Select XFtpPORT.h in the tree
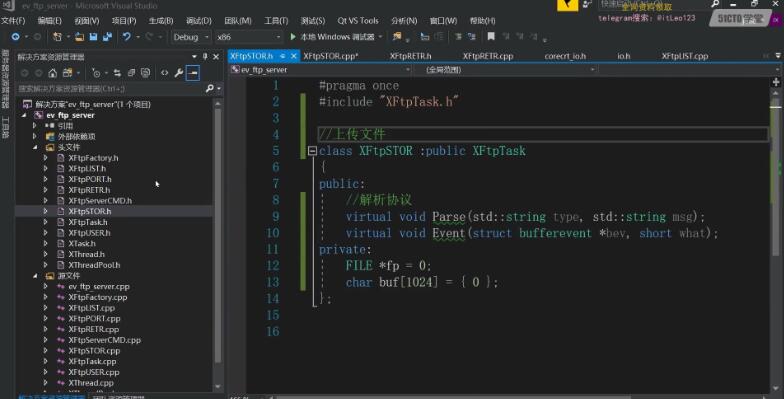The height and width of the screenshot is (399, 784). point(90,180)
